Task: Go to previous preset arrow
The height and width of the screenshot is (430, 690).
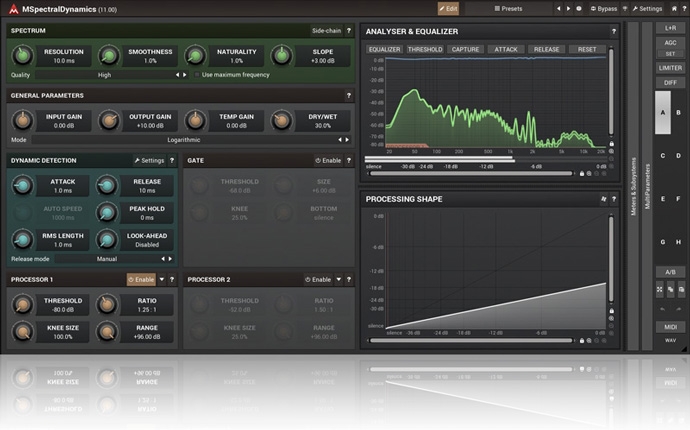Action: [558, 8]
